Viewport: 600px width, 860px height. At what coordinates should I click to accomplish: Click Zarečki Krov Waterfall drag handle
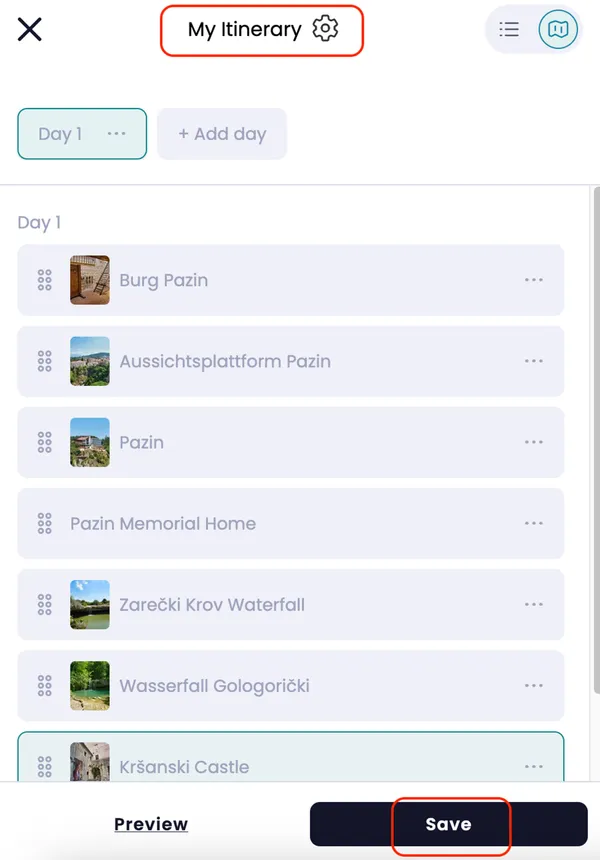(44, 604)
